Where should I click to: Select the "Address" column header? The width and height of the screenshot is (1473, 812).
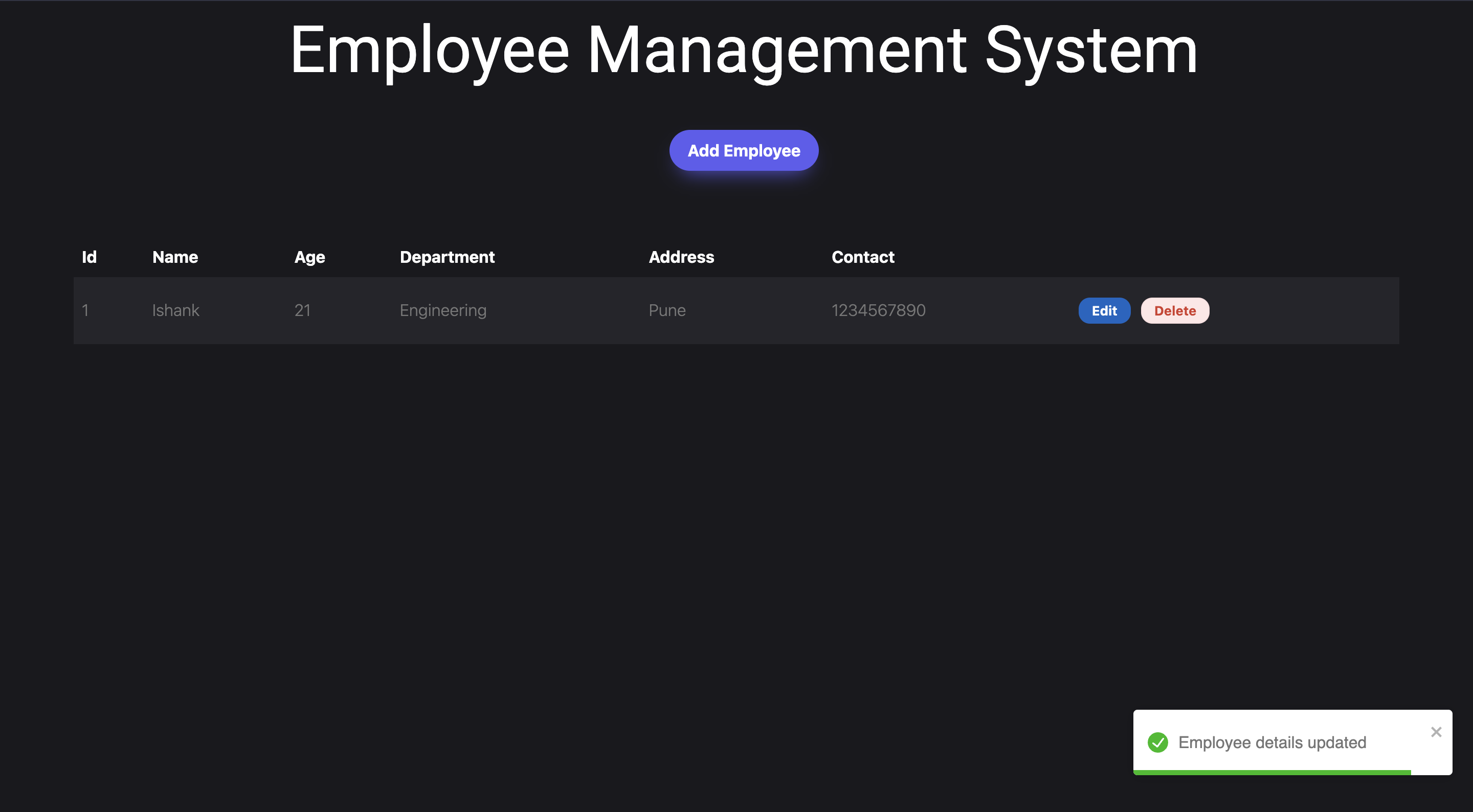click(681, 257)
